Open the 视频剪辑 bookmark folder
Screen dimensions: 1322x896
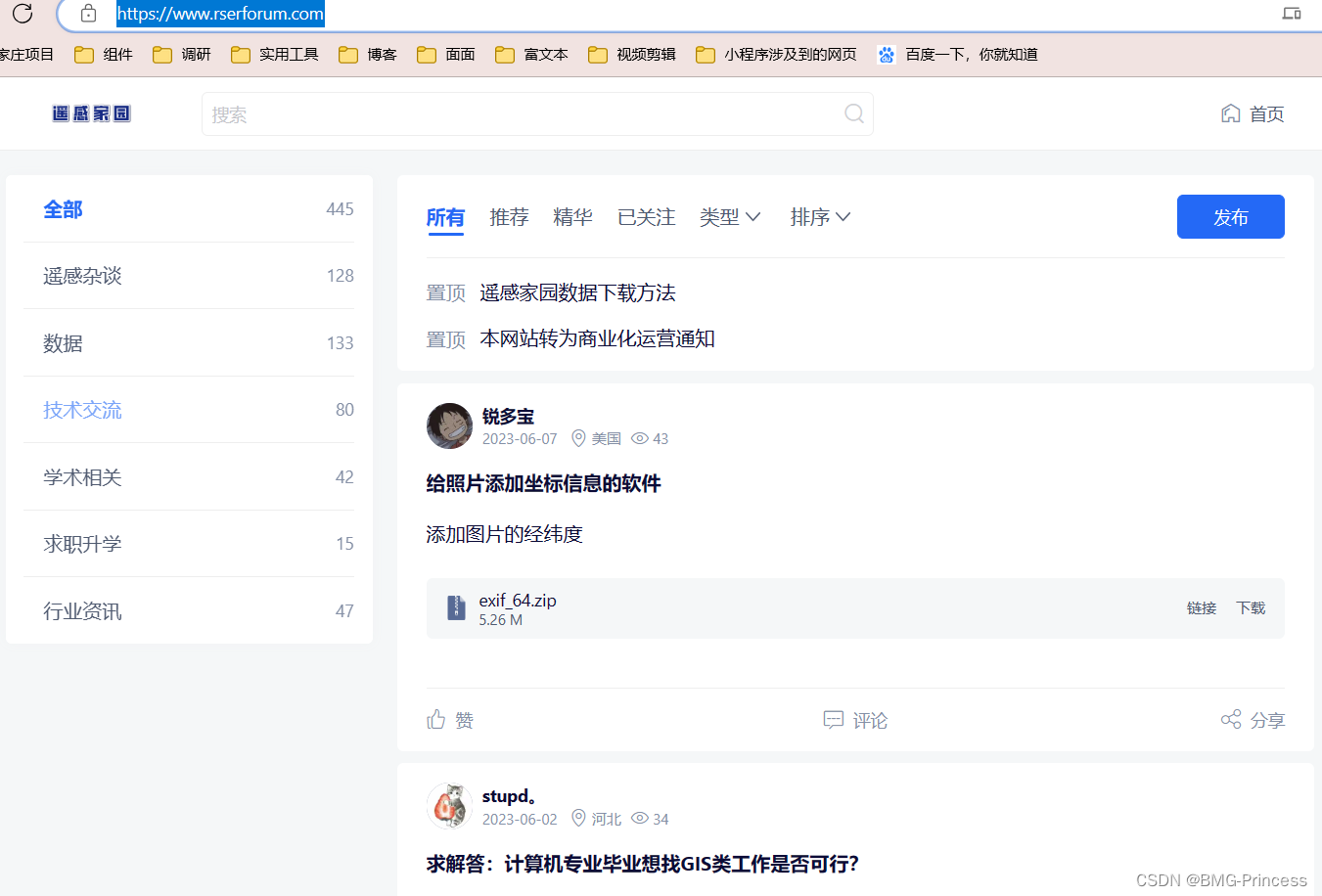(632, 55)
